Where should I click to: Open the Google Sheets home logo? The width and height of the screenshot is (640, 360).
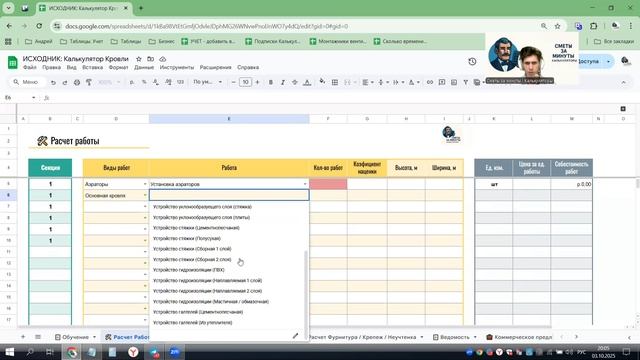[x=13, y=62]
